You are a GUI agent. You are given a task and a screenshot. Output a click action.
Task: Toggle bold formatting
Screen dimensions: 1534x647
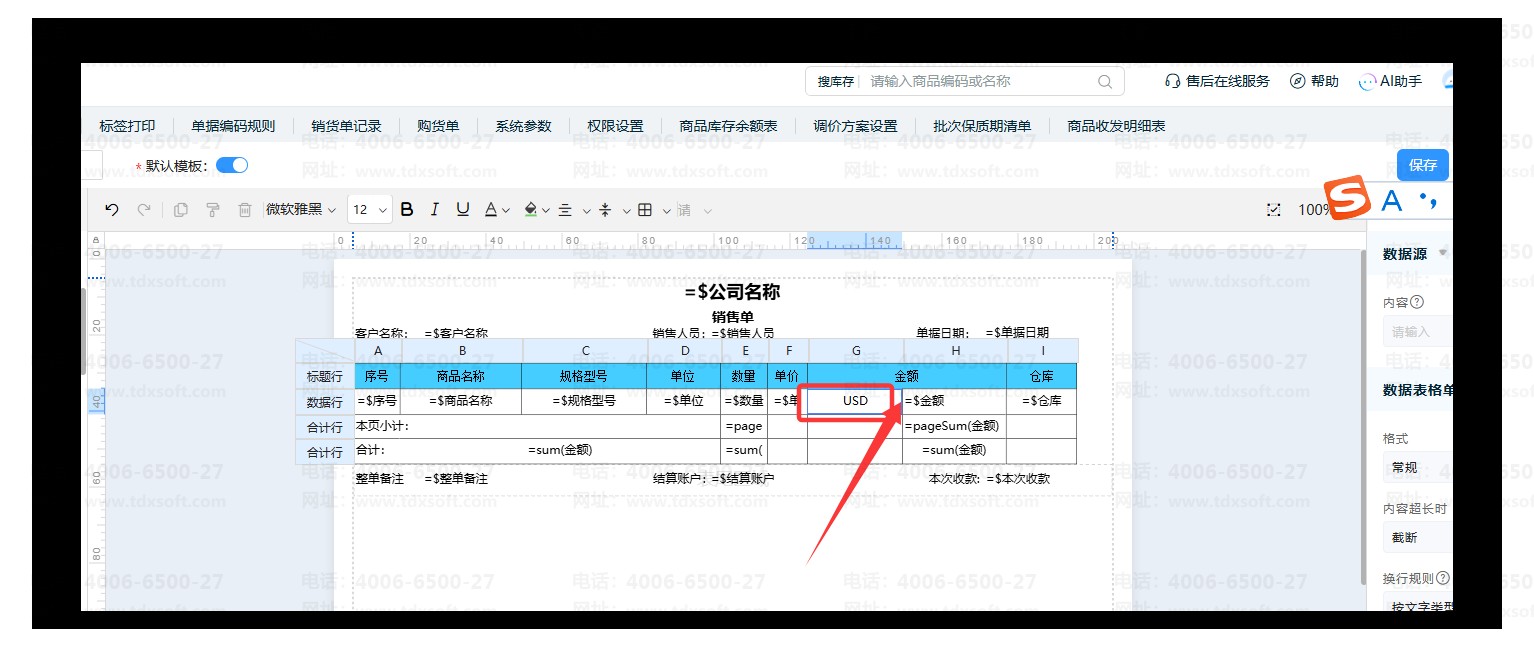pos(406,210)
